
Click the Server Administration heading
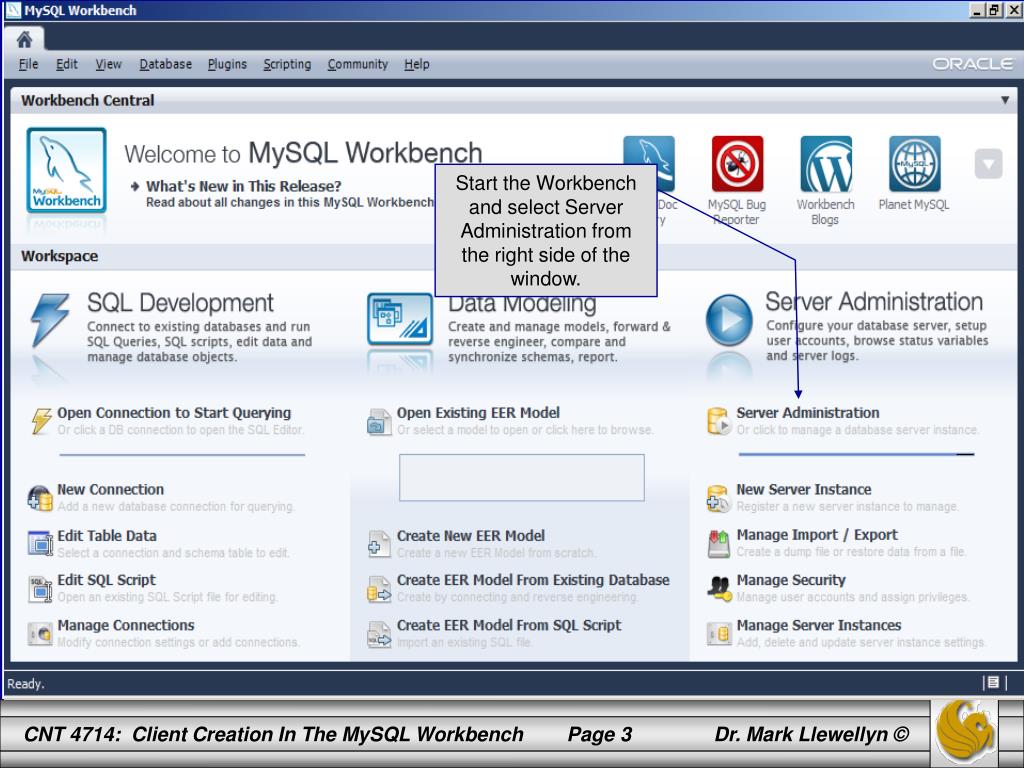click(x=874, y=302)
